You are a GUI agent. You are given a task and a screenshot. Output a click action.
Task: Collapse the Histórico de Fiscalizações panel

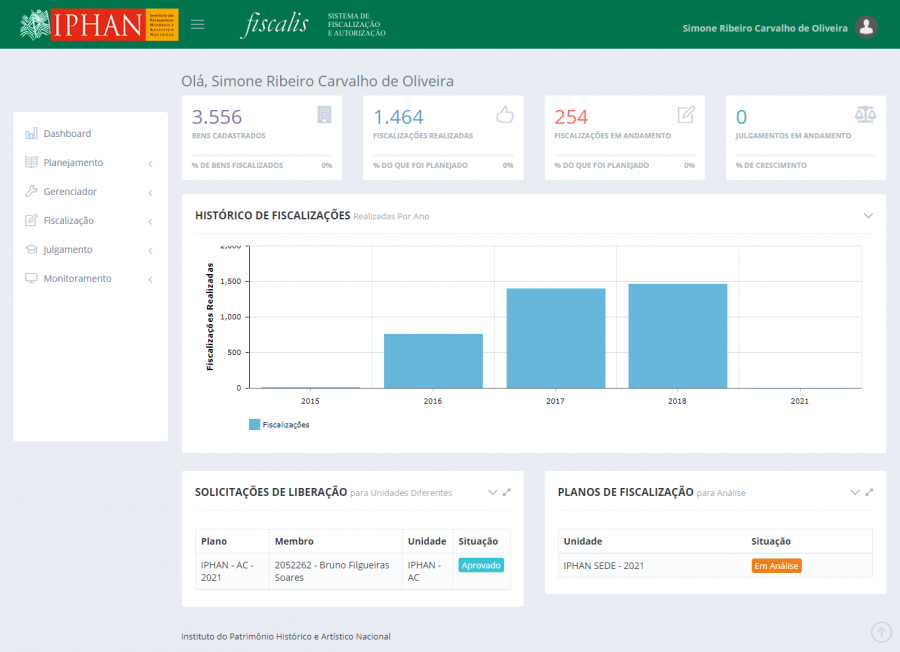(x=868, y=216)
